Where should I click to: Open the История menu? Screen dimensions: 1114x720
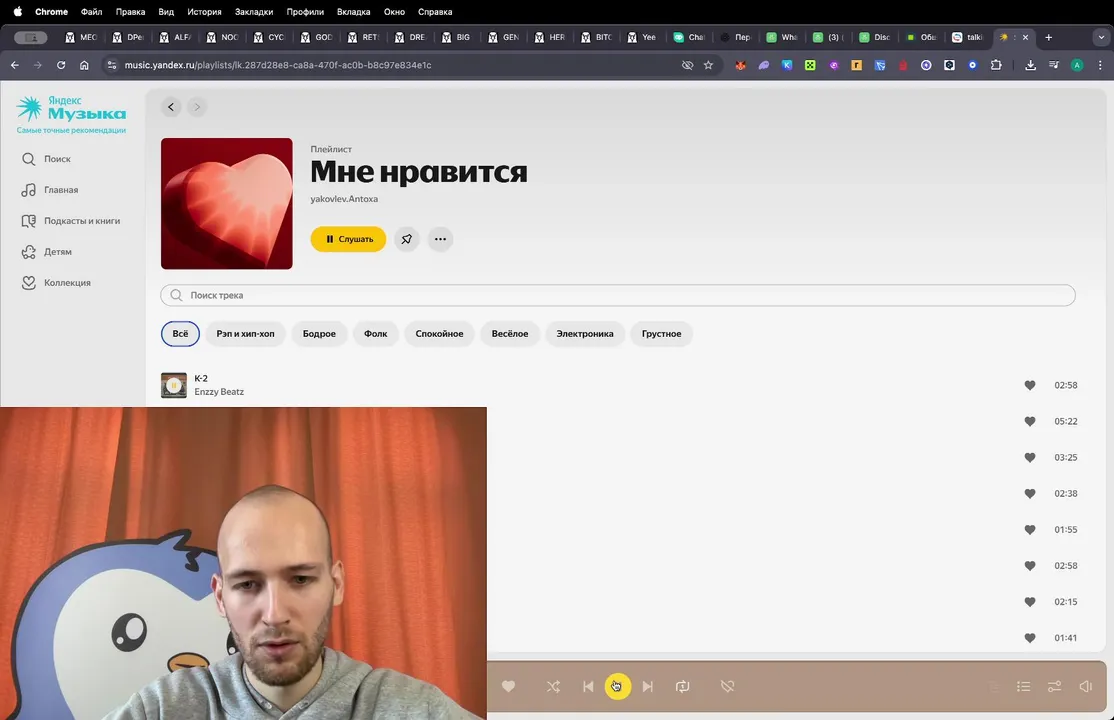click(205, 11)
